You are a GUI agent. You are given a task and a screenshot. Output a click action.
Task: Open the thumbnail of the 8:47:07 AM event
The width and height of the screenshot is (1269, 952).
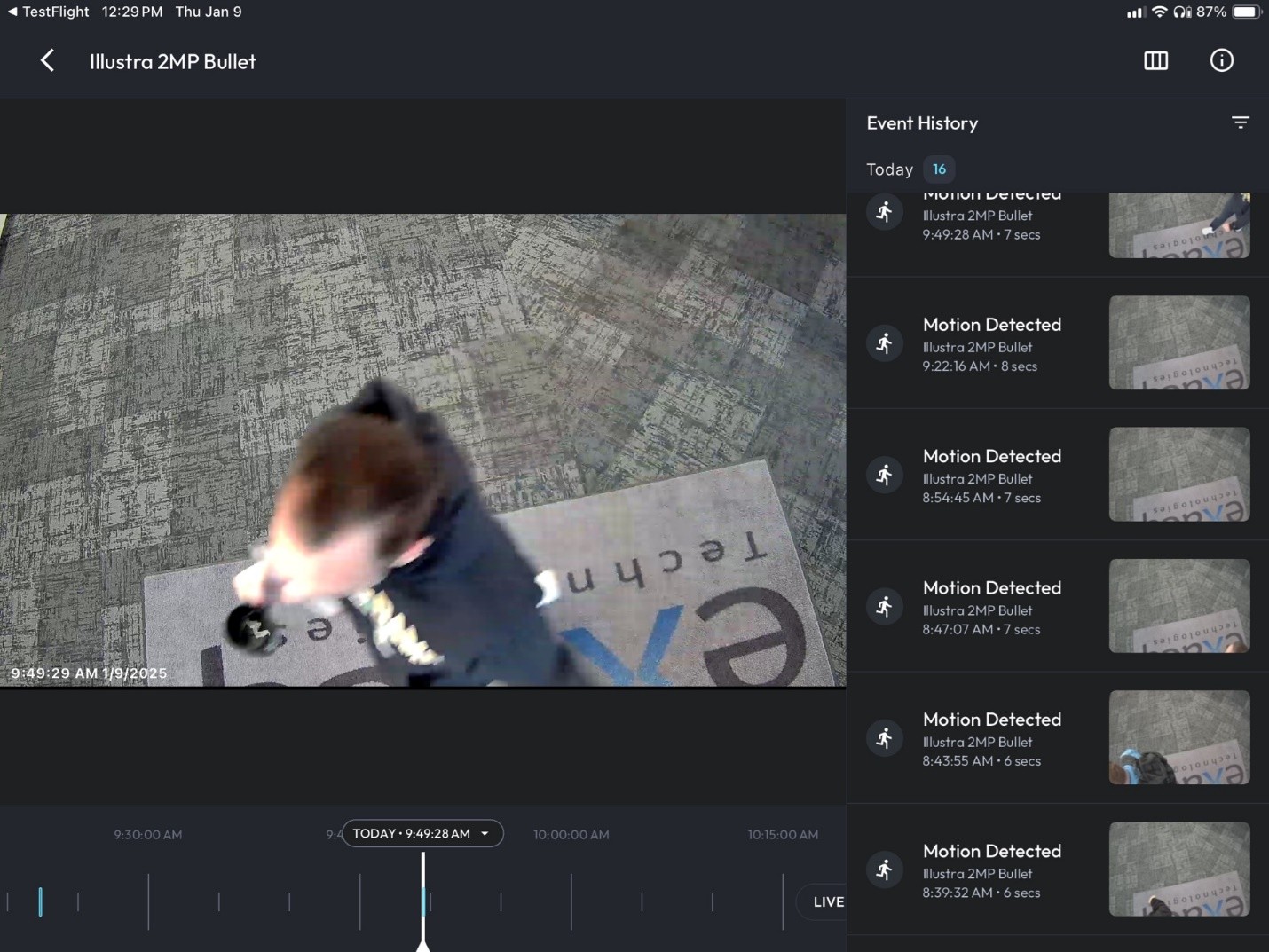[1179, 606]
